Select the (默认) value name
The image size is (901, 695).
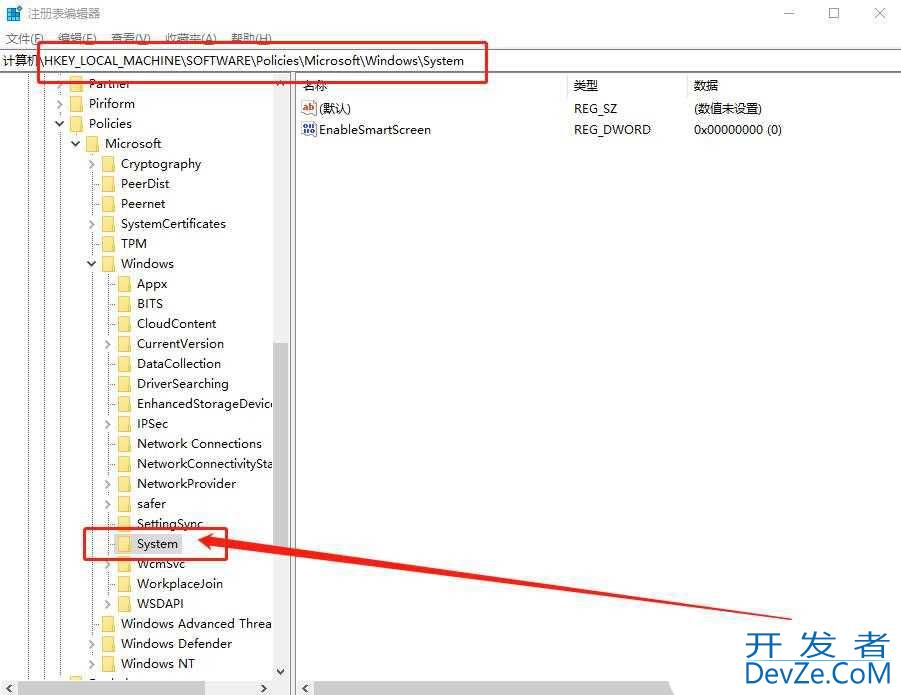click(334, 109)
